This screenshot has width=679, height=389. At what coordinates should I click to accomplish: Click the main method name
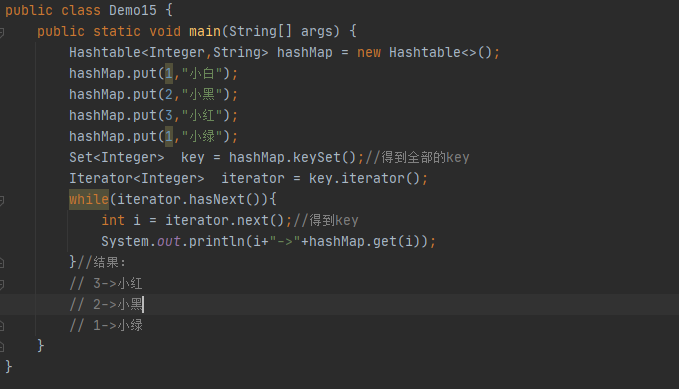(x=205, y=31)
